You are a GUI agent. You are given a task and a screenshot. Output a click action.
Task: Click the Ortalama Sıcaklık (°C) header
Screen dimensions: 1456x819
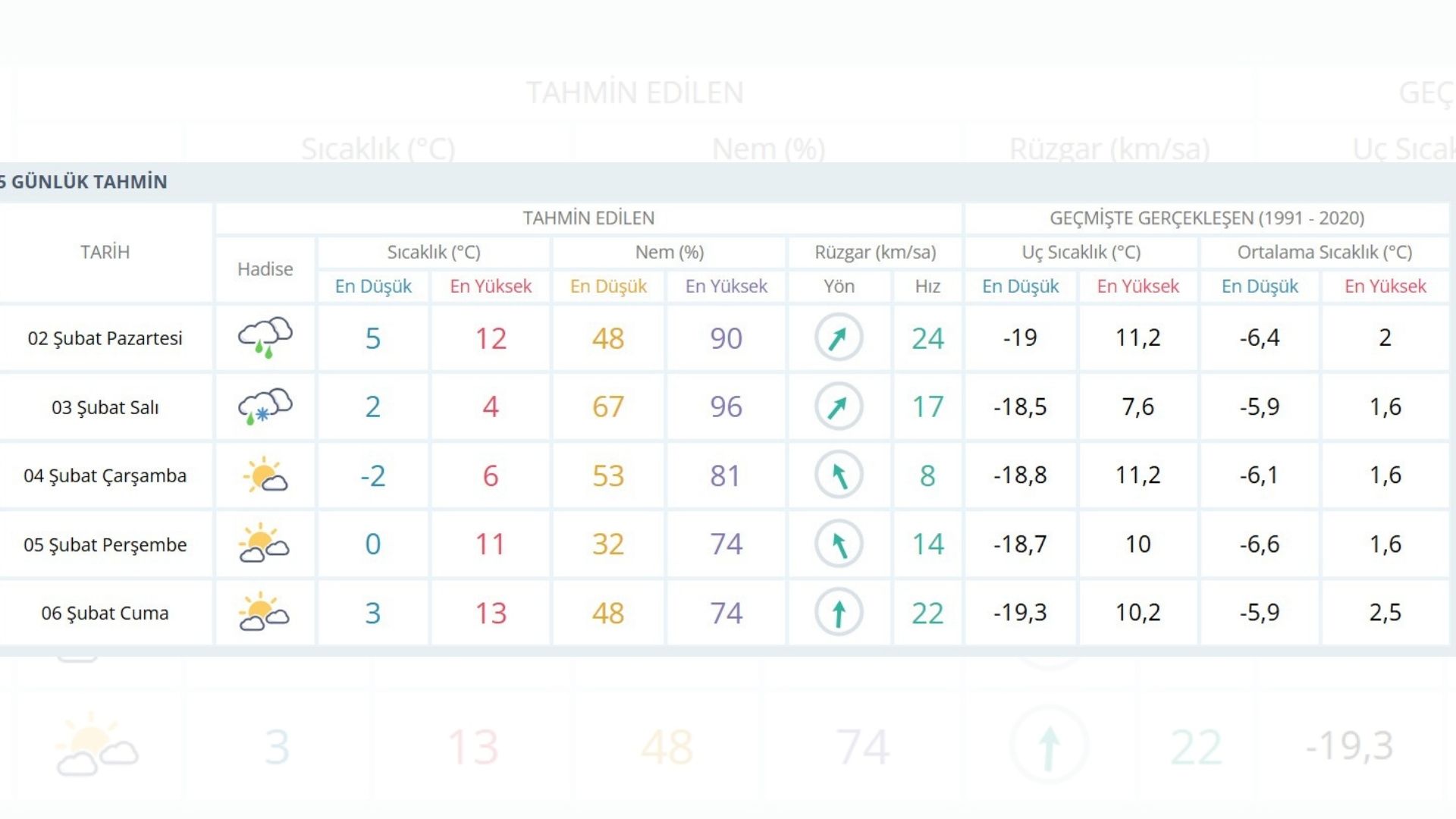click(1324, 252)
